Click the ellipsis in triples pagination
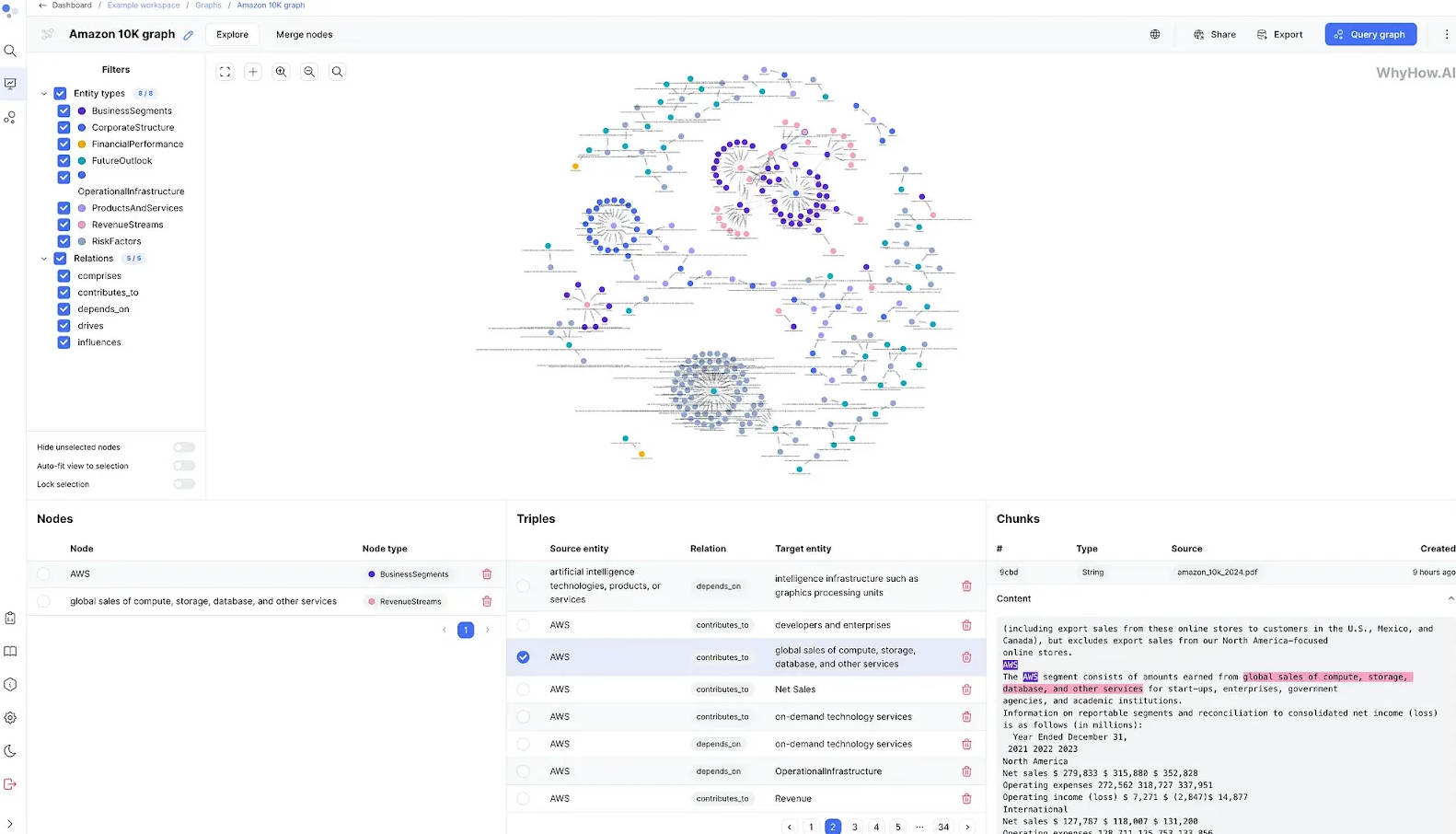 point(919,827)
